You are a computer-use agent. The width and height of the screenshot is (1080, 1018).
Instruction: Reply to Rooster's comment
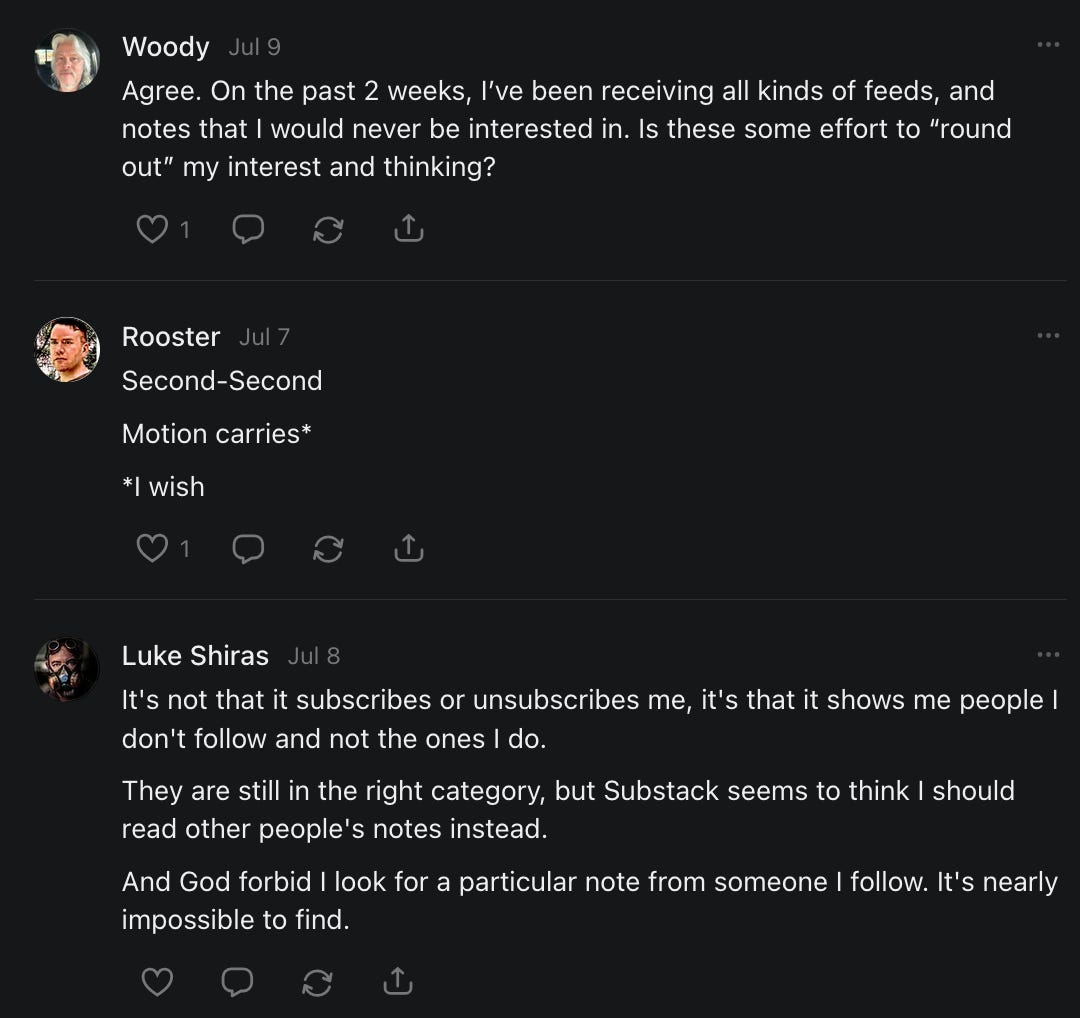248,548
